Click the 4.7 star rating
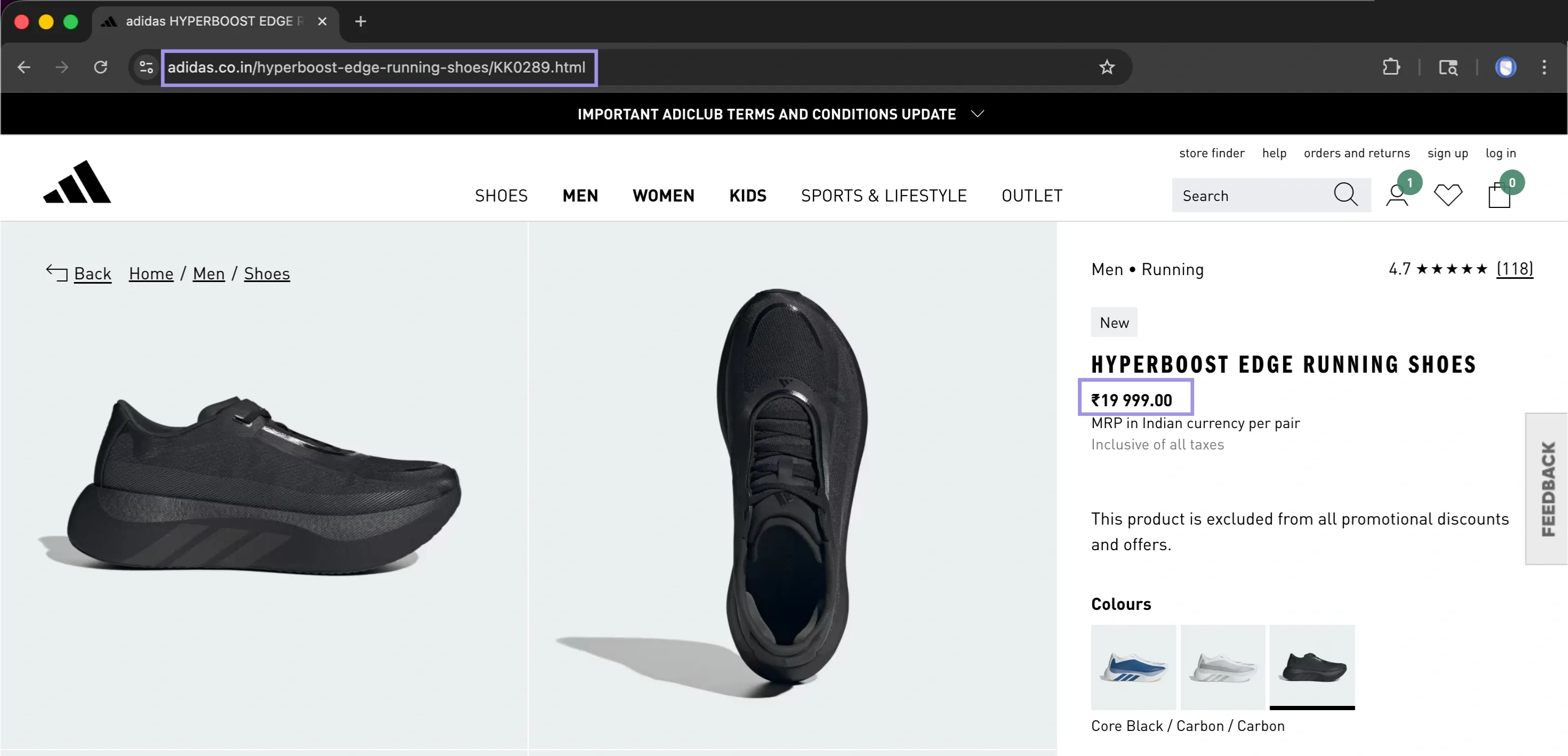The height and width of the screenshot is (756, 1568). click(x=1438, y=268)
